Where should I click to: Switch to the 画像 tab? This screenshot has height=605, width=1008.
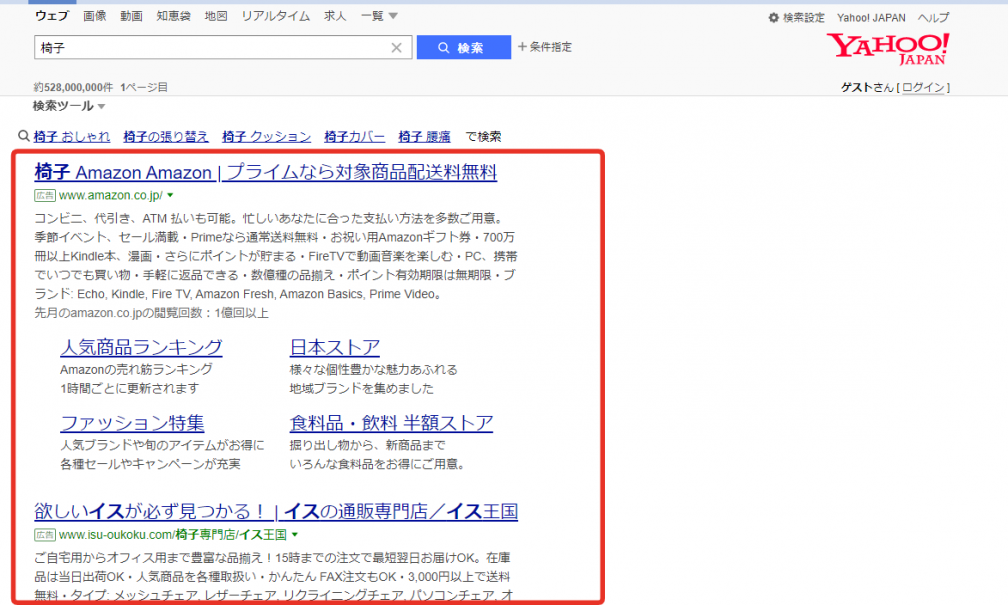tap(95, 16)
